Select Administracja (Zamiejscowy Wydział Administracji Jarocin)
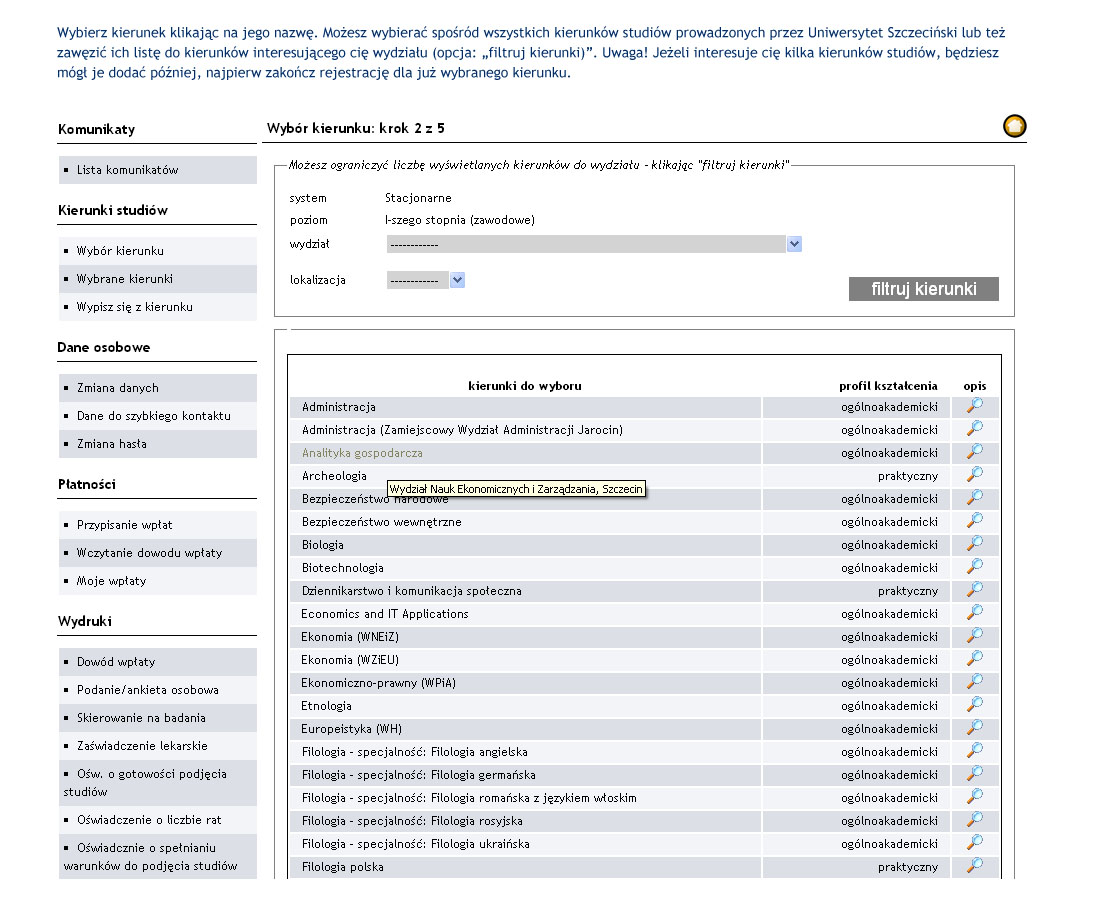Image resolution: width=1100 pixels, height=901 pixels. [x=462, y=430]
